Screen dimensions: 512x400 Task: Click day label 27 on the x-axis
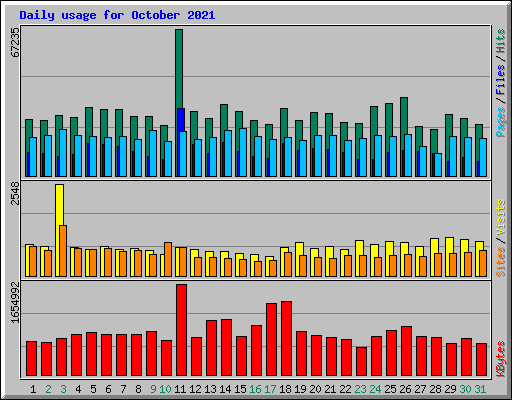[x=420, y=389]
